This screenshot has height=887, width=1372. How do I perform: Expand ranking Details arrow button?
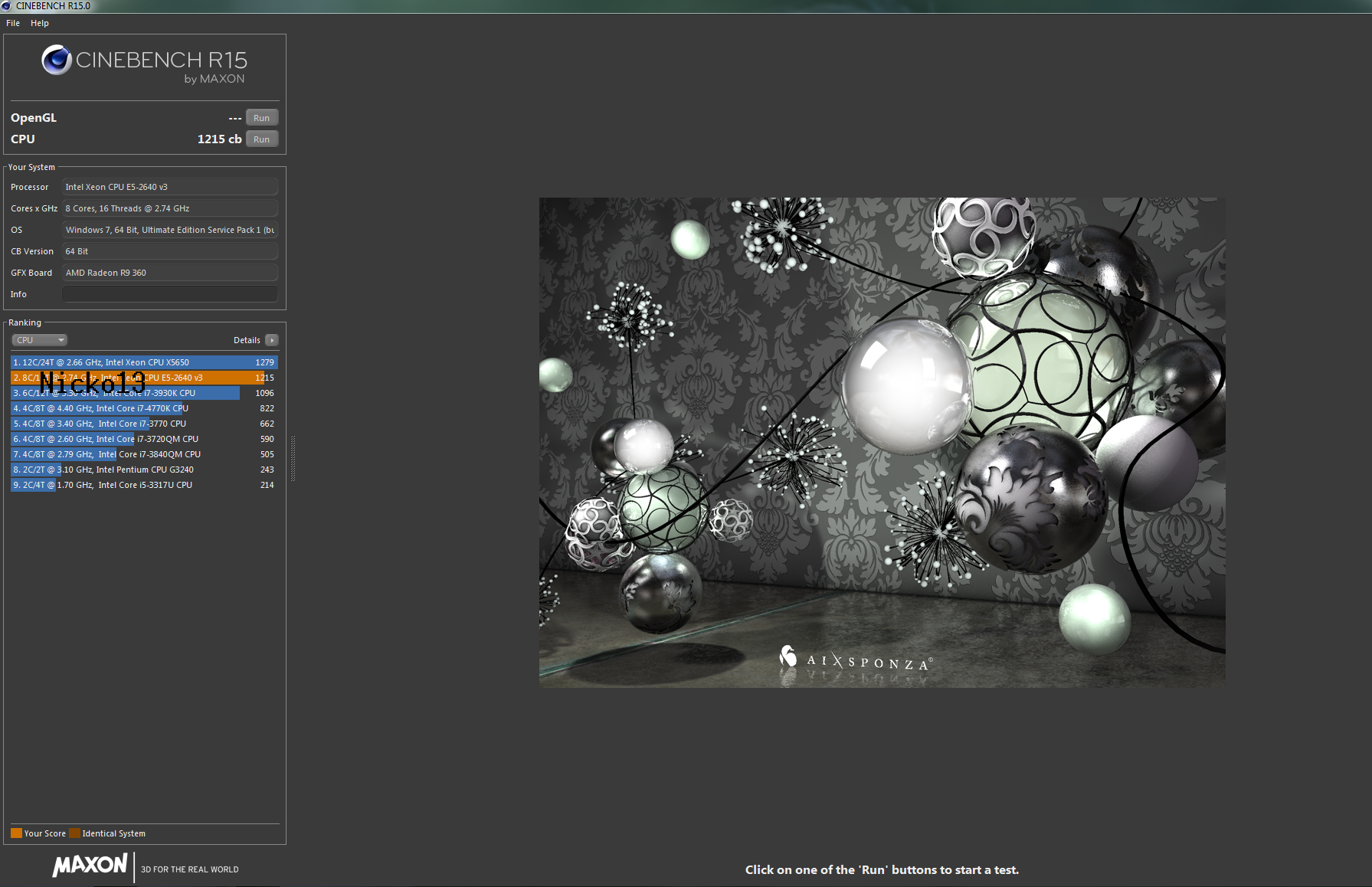point(272,340)
